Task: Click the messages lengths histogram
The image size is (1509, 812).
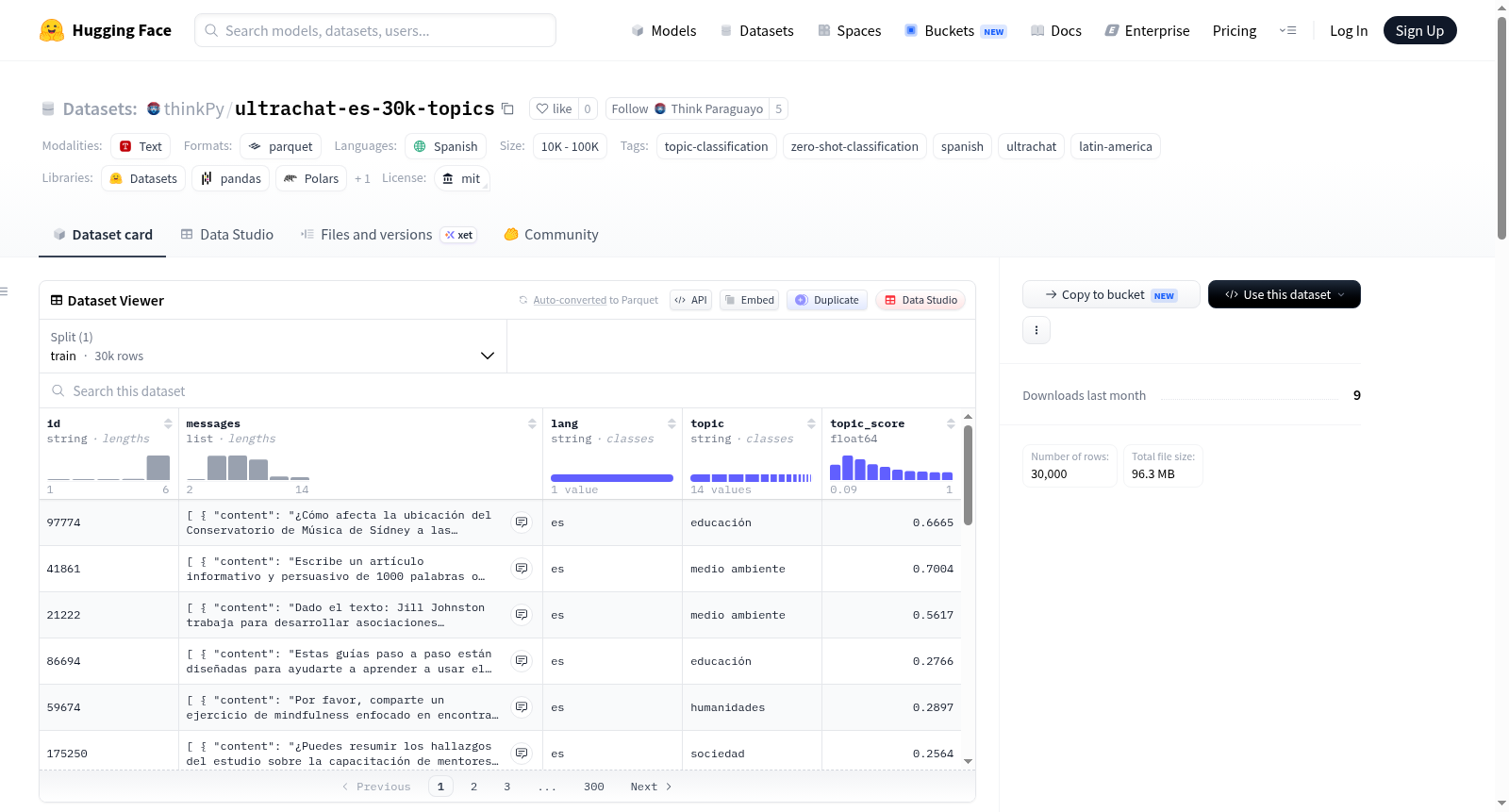Action: (248, 468)
